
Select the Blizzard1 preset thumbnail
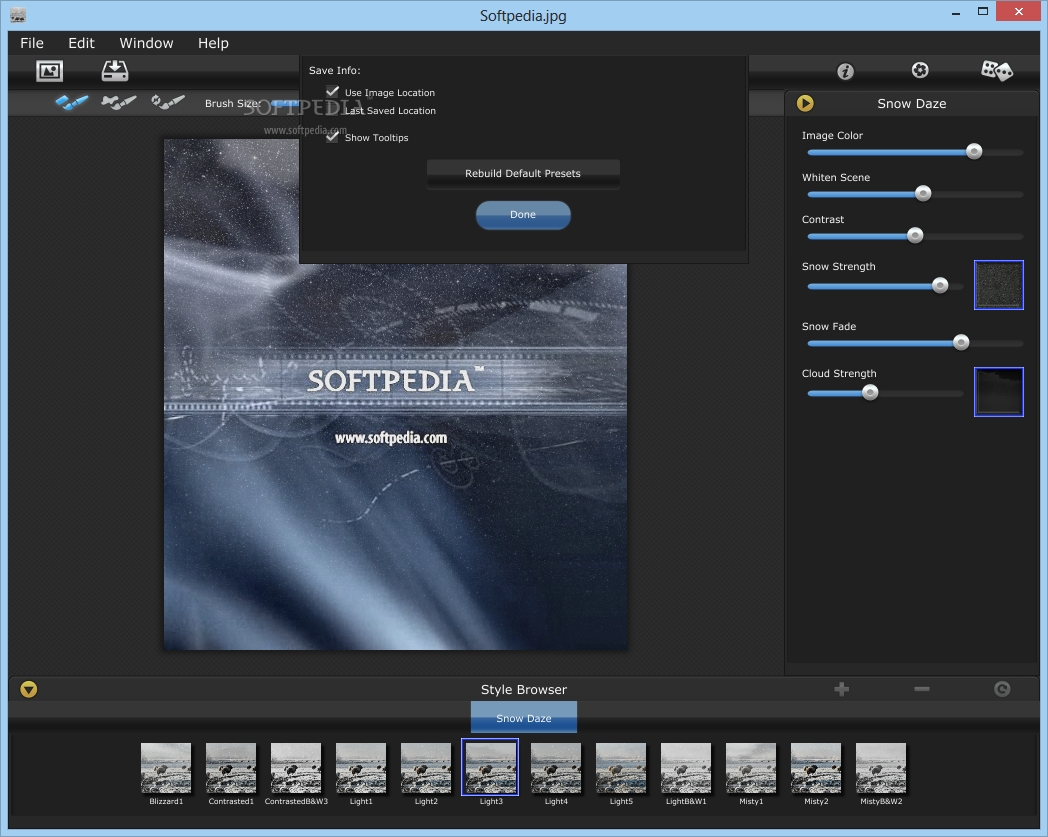166,768
